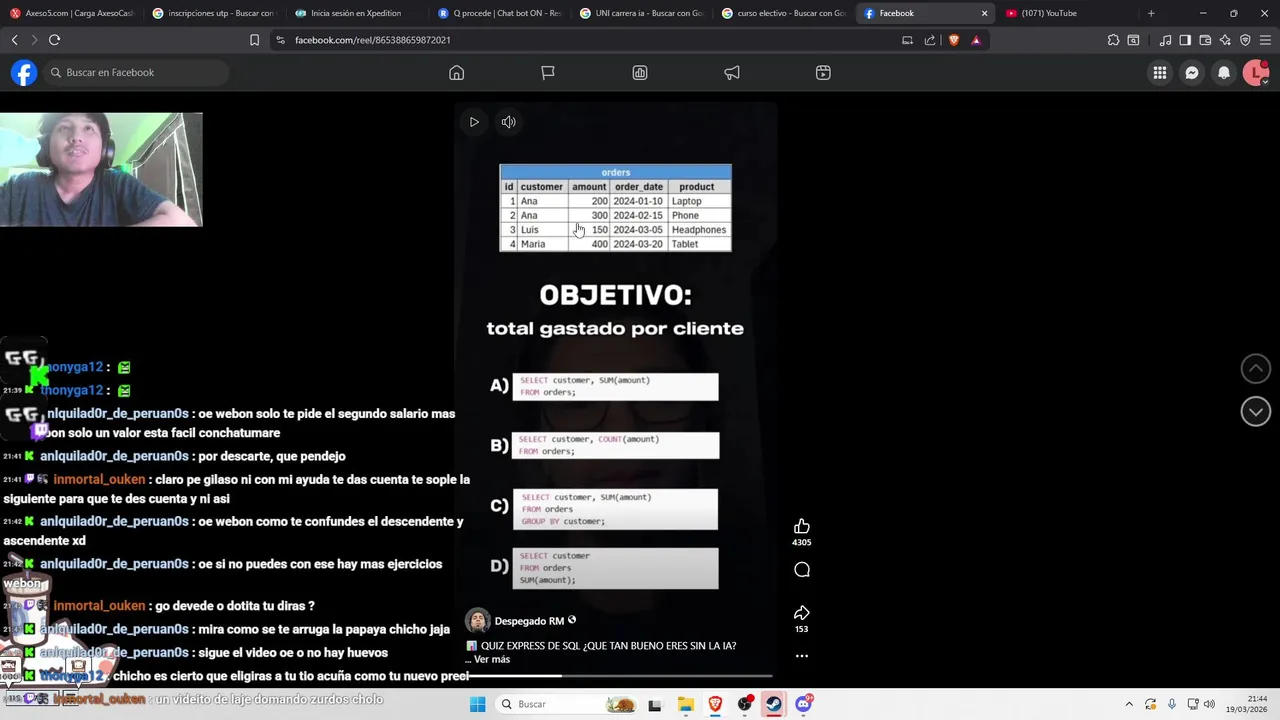This screenshot has width=1280, height=720.
Task: Click the screen cast icon in address bar
Action: pos(907,40)
